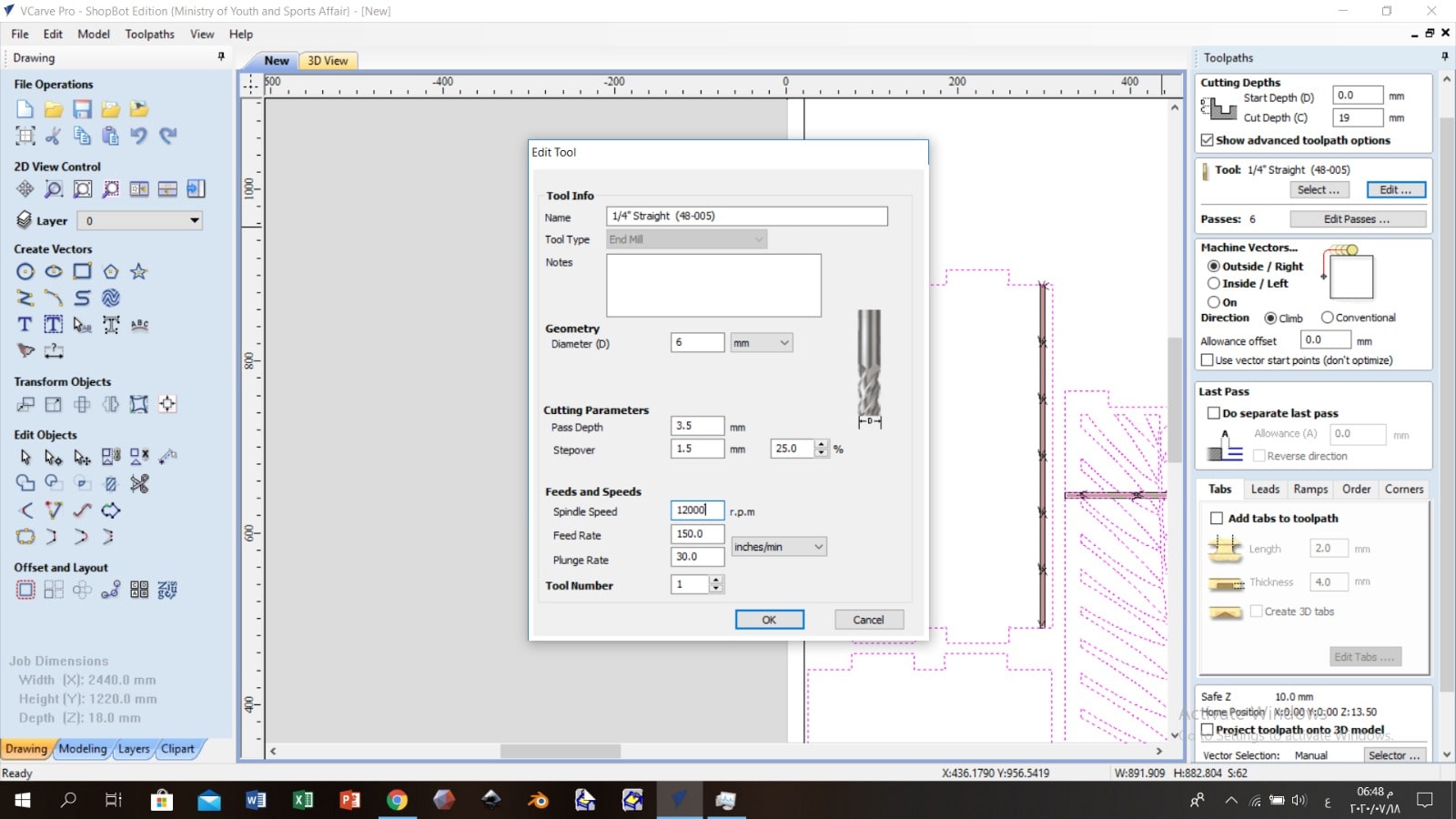Viewport: 1456px width, 819px height.
Task: Open the Edit menu
Action: tap(54, 35)
